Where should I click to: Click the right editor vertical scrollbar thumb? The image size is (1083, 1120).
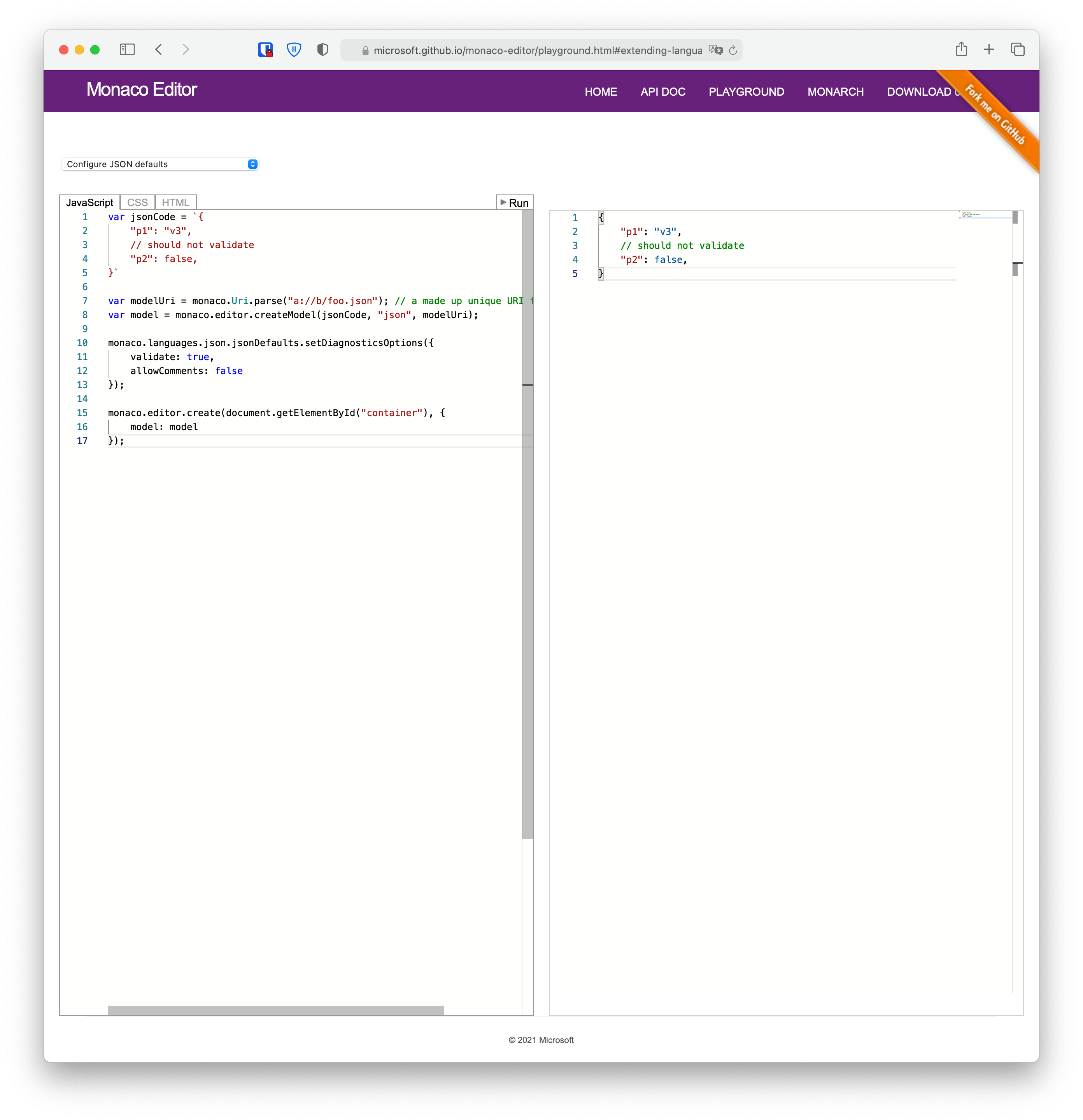coord(1015,217)
